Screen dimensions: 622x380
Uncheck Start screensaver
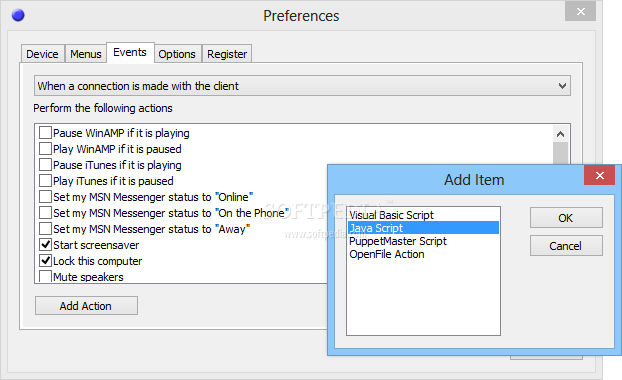46,245
